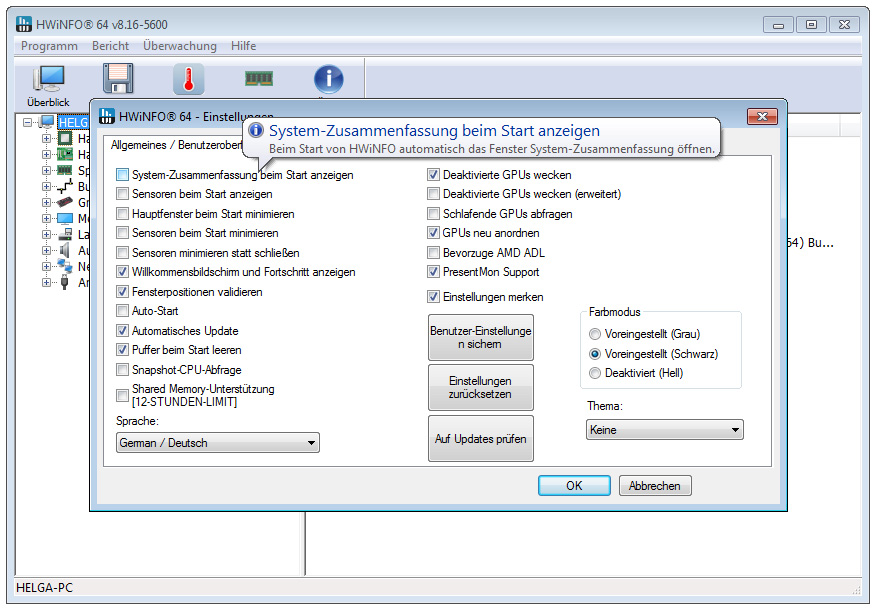The width and height of the screenshot is (876, 608).
Task: Select the monitor icon in the tree
Action: [65, 219]
